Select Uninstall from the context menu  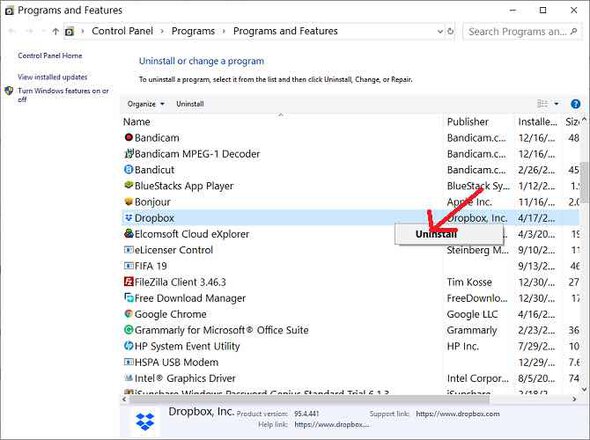coord(449,234)
